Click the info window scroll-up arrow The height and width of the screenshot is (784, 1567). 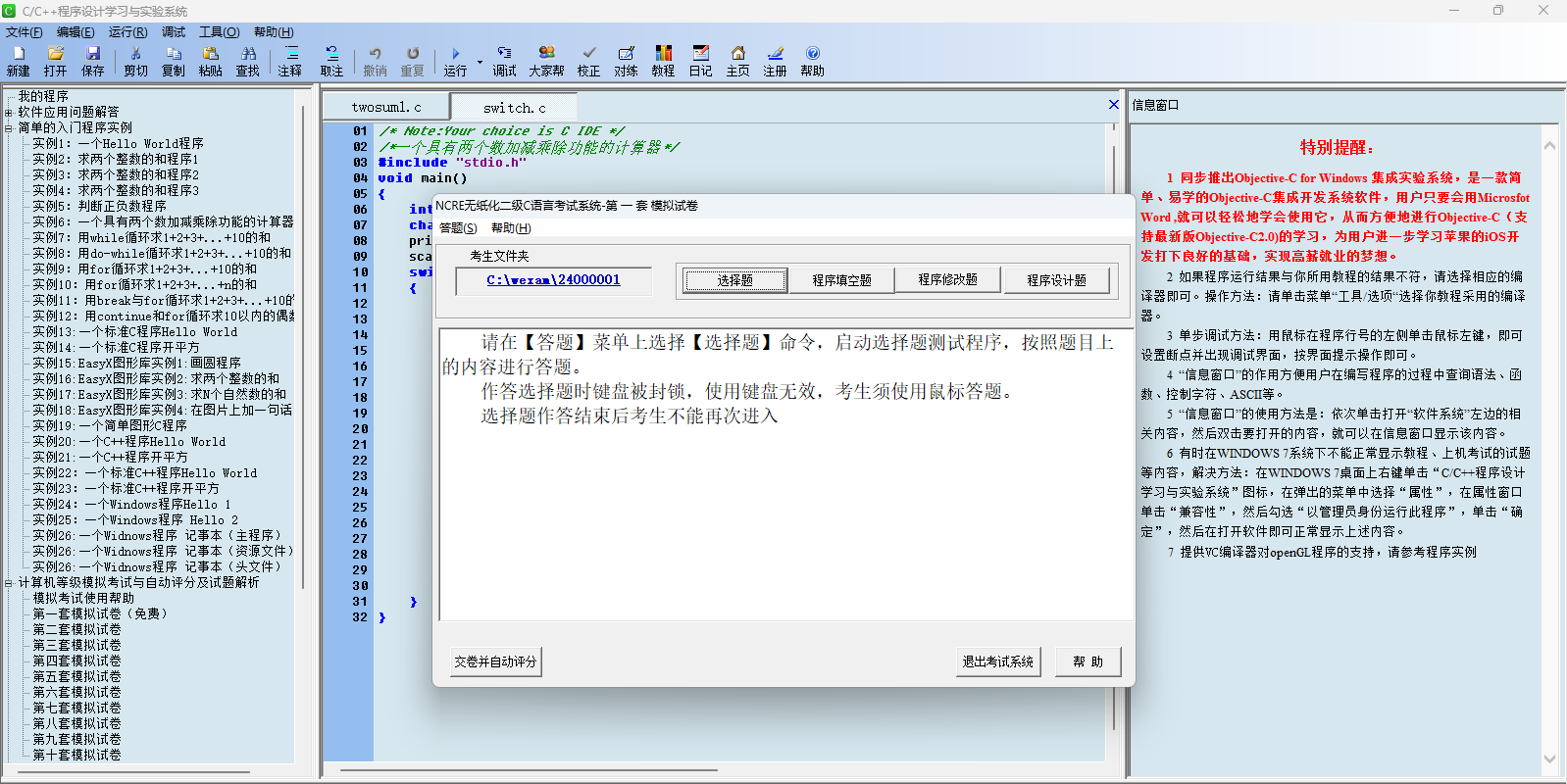click(1549, 146)
